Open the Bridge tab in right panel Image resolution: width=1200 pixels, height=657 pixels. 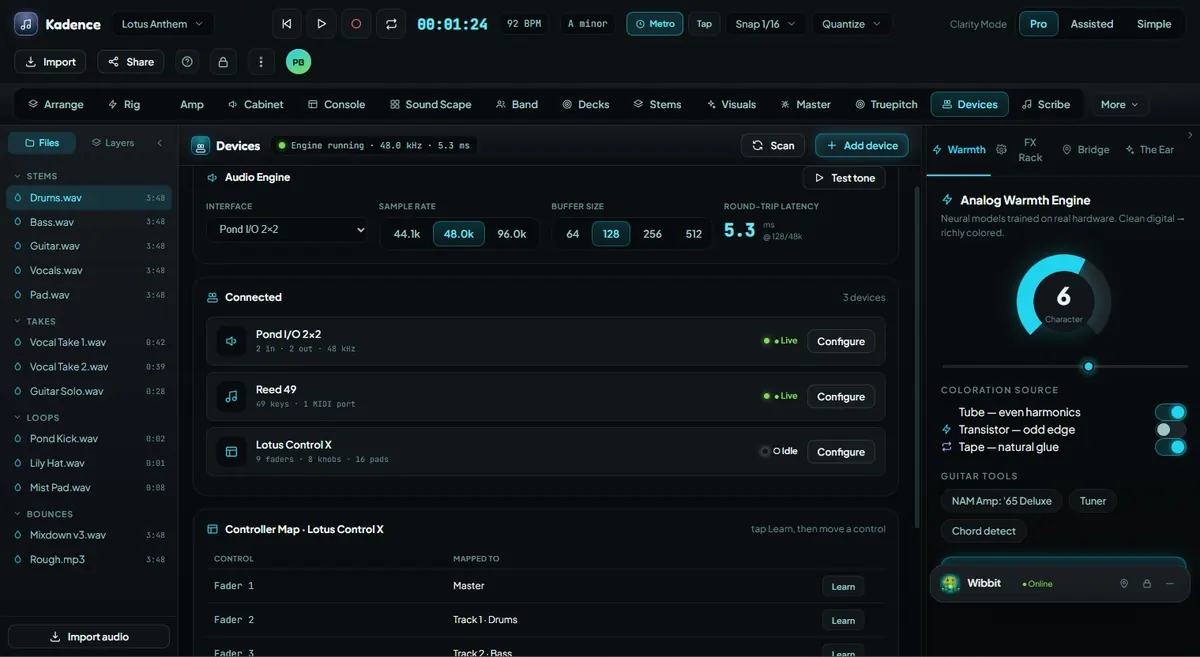(1086, 150)
